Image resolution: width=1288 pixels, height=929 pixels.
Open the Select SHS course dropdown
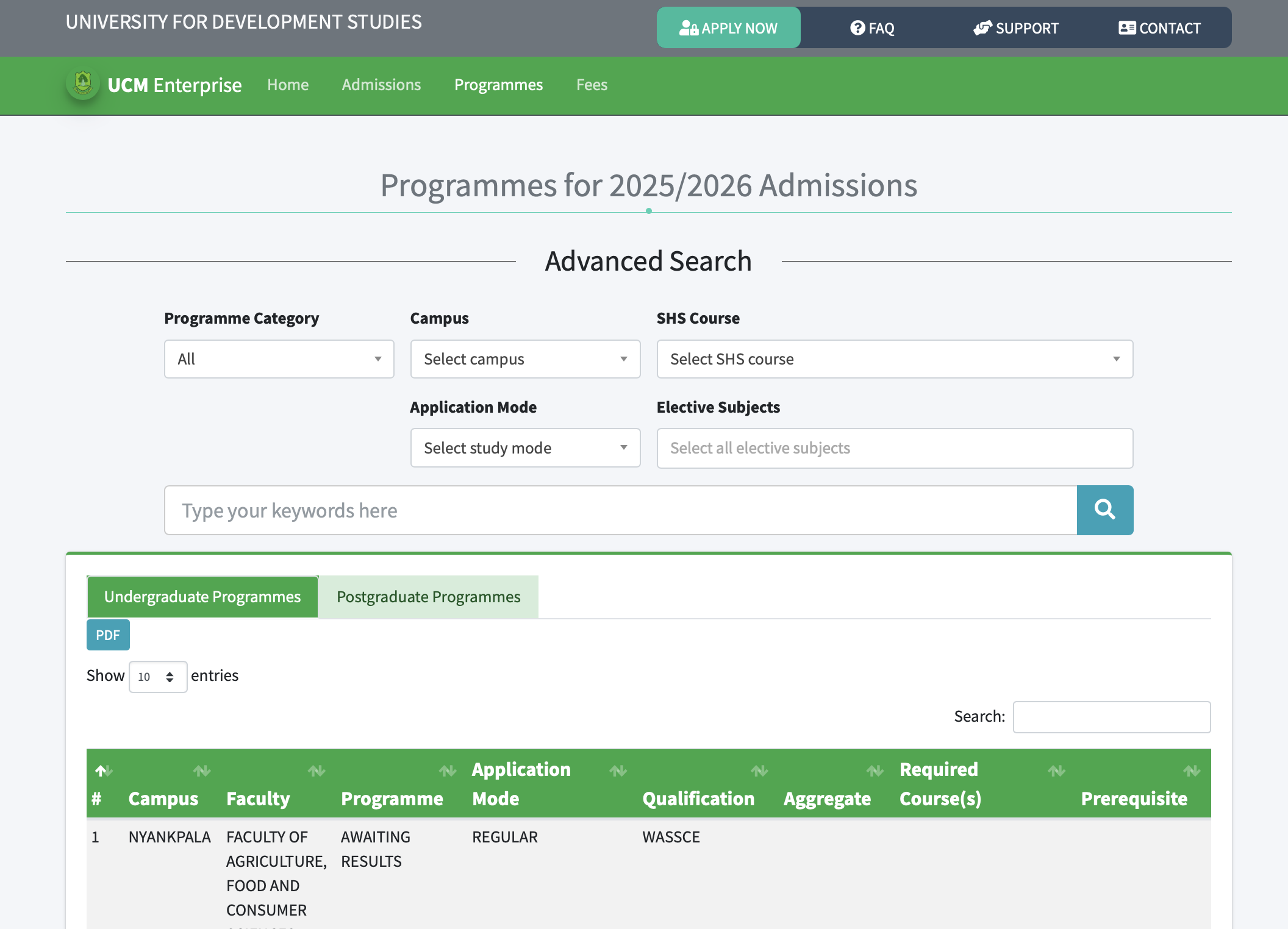(894, 359)
